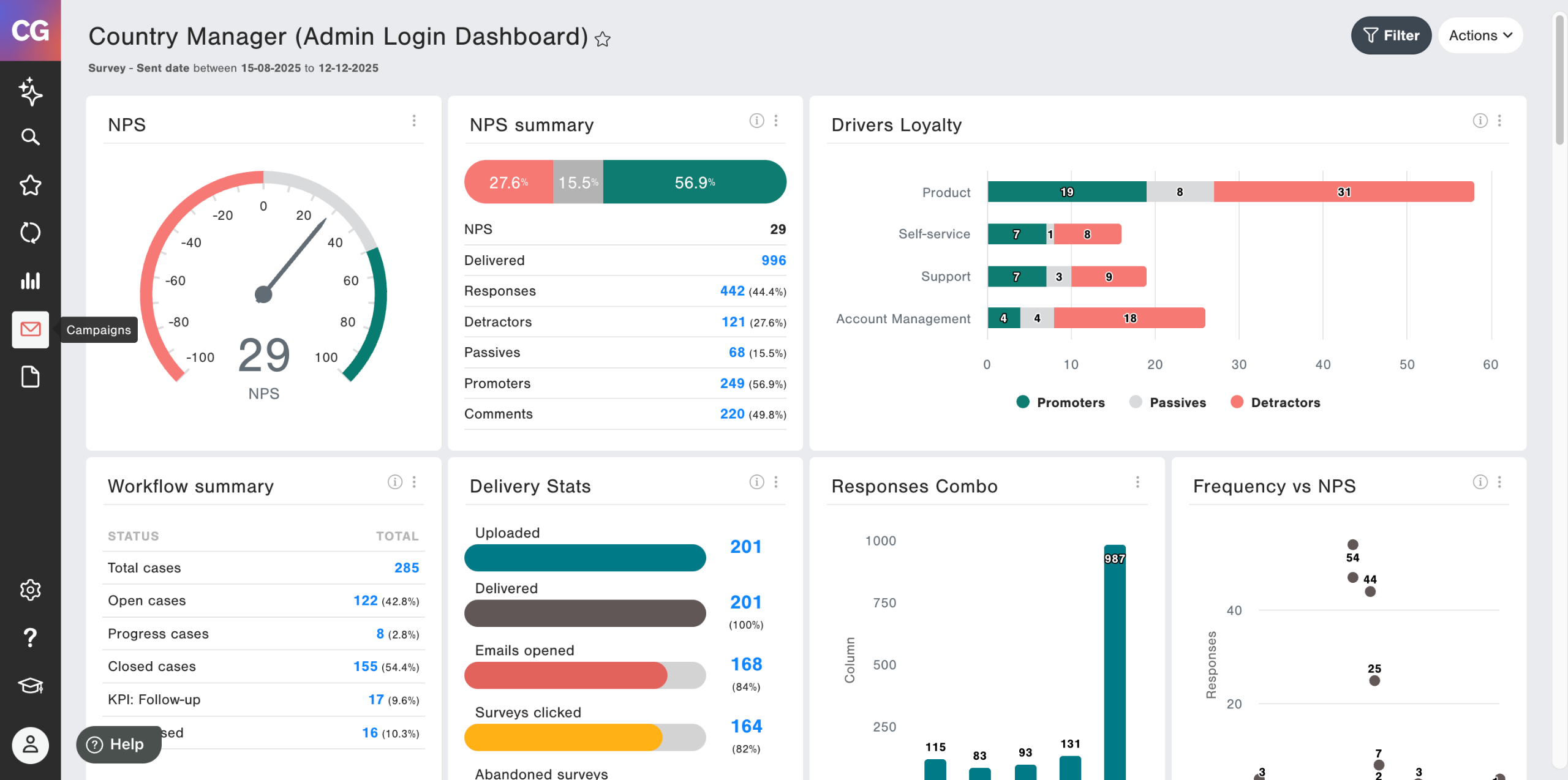Click the graduation cap academy icon
1568x780 pixels.
click(30, 685)
